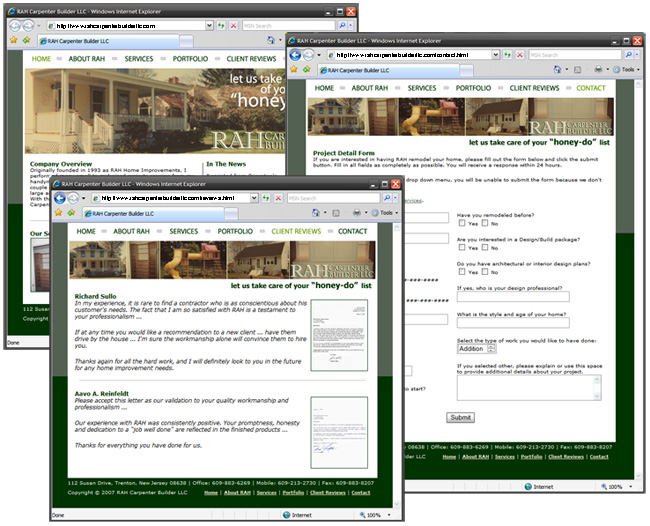The height and width of the screenshot is (526, 650).
Task: Click MSN Search box in reviews window
Action: [333, 198]
